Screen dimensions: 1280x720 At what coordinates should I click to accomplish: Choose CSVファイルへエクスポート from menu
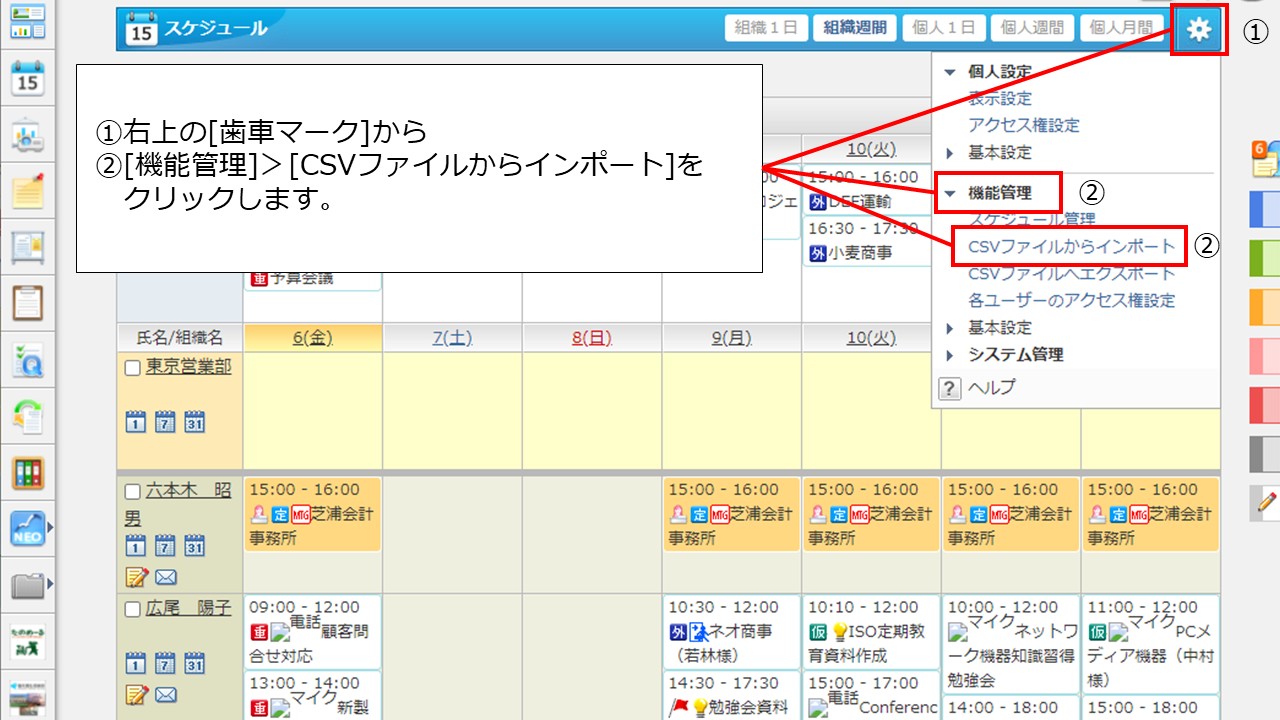click(x=1071, y=273)
